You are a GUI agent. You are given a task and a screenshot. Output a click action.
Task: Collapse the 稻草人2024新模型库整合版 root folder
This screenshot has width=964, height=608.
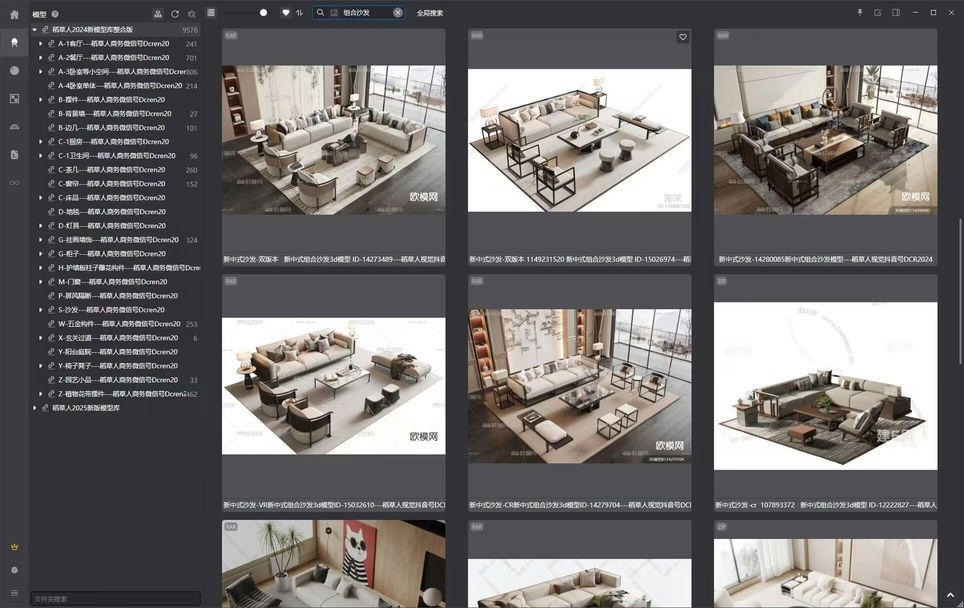(x=35, y=30)
